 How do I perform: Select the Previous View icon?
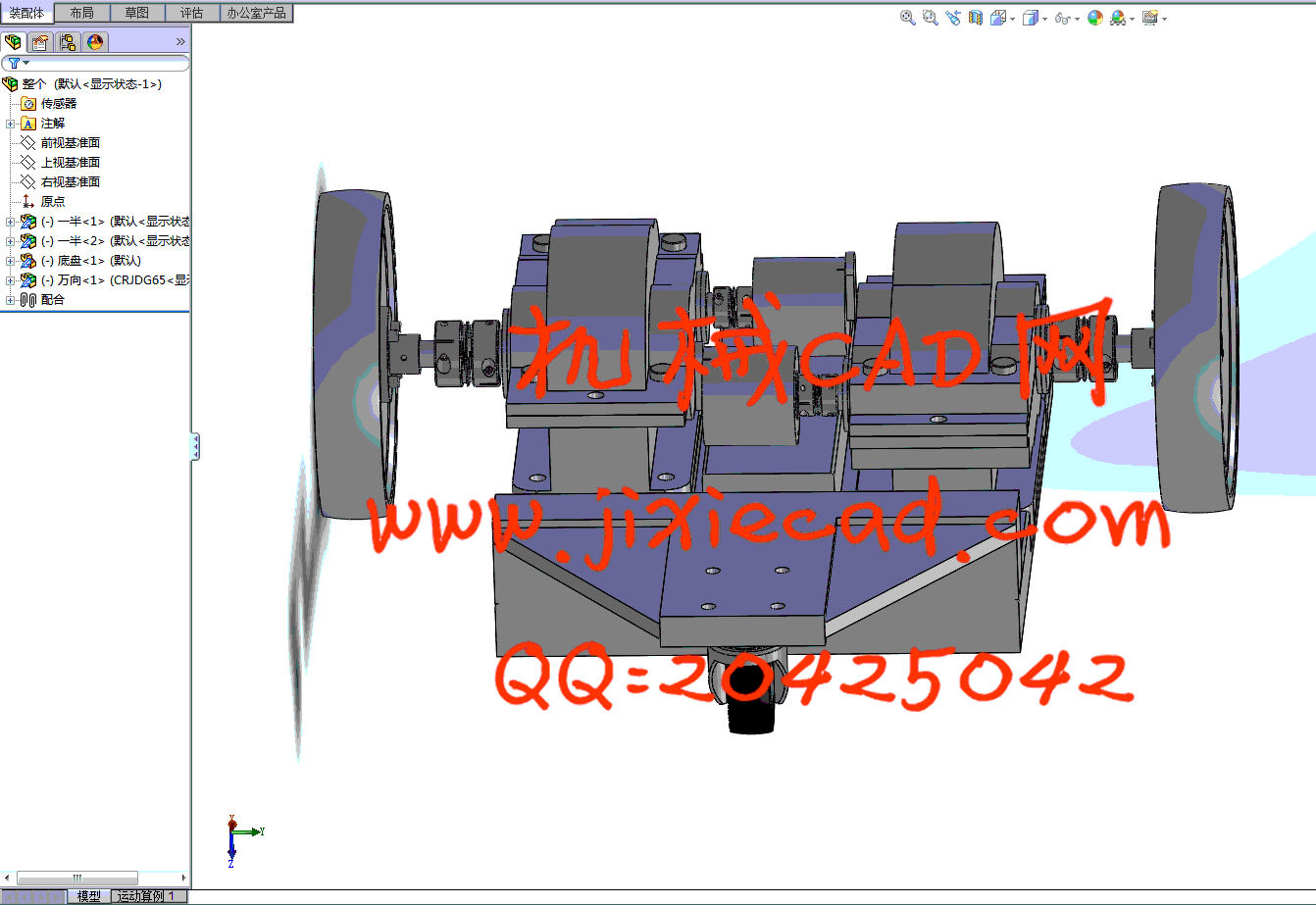coord(952,18)
